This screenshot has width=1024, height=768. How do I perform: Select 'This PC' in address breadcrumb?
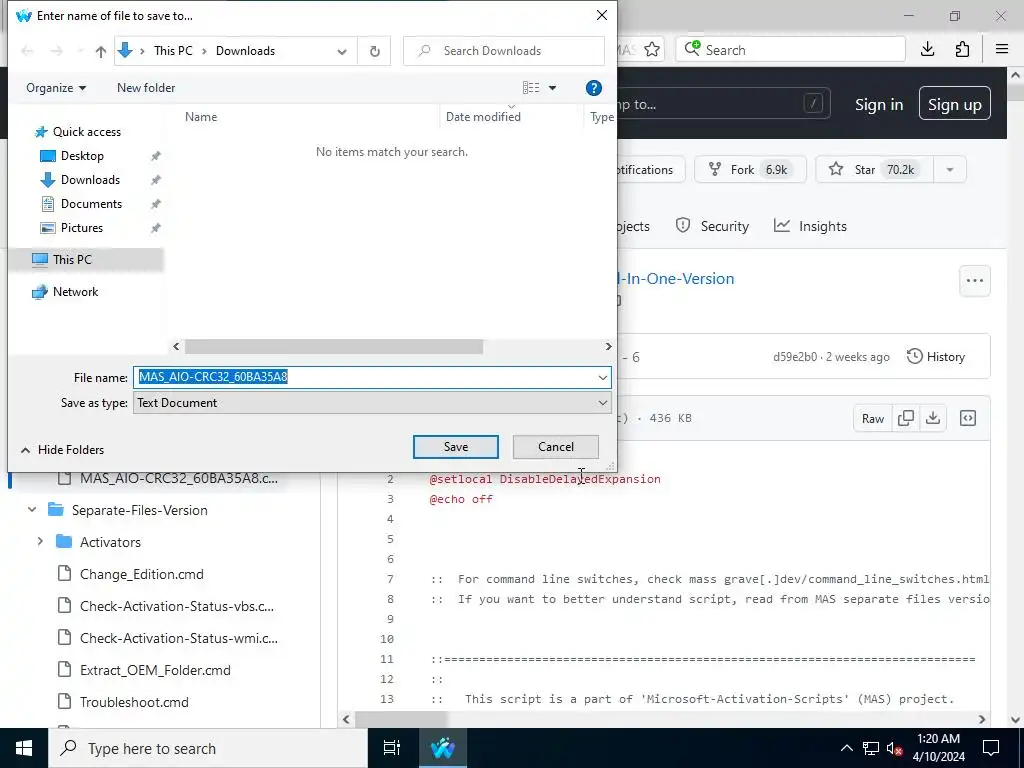coord(173,51)
